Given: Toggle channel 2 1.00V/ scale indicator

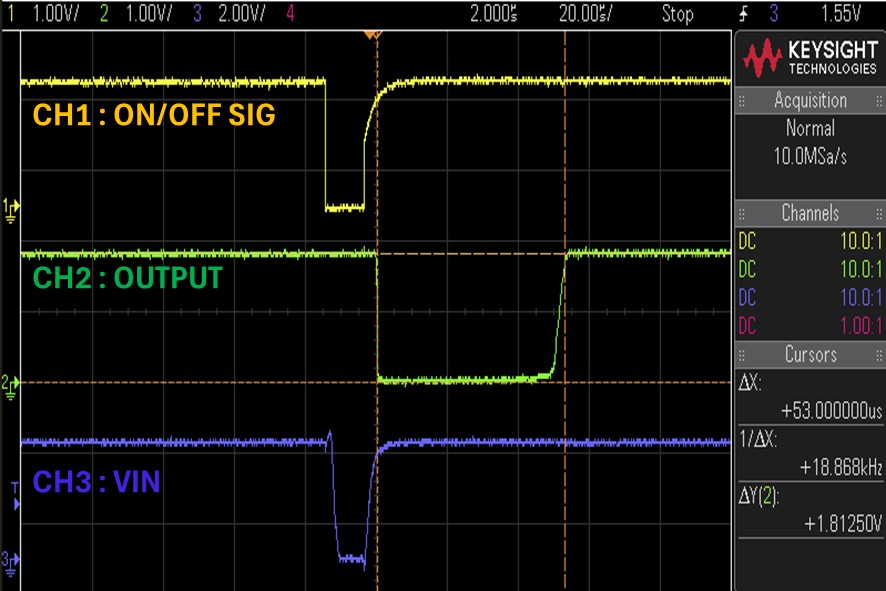Looking at the screenshot, I should [135, 13].
